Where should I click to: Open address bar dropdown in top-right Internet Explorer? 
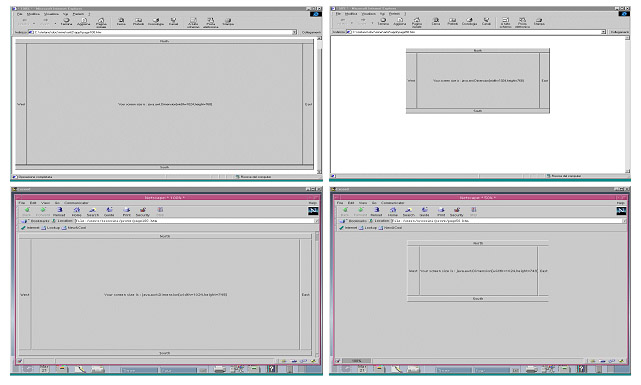(x=603, y=32)
